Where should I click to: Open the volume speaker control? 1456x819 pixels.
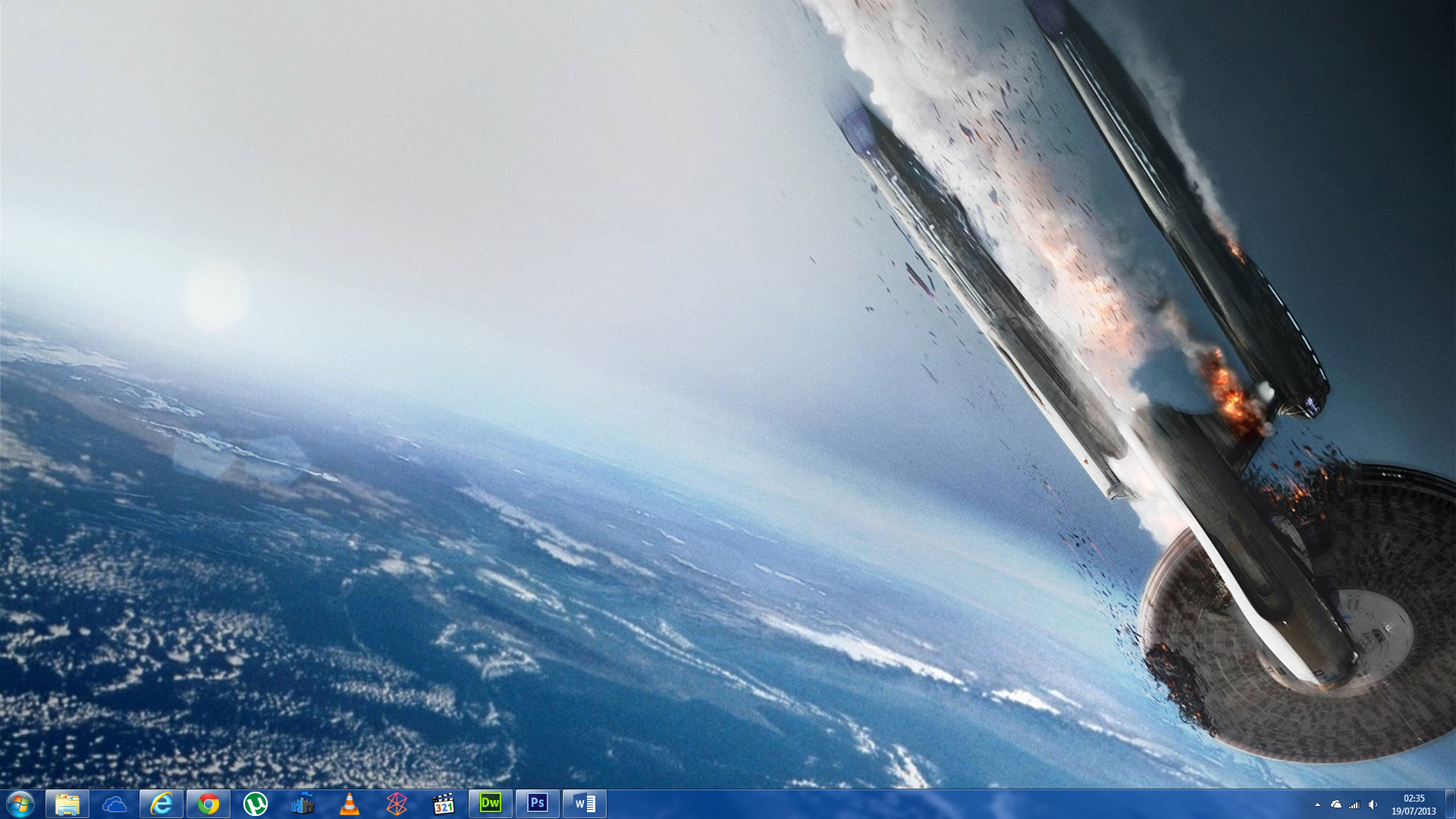pyautogui.click(x=1373, y=805)
